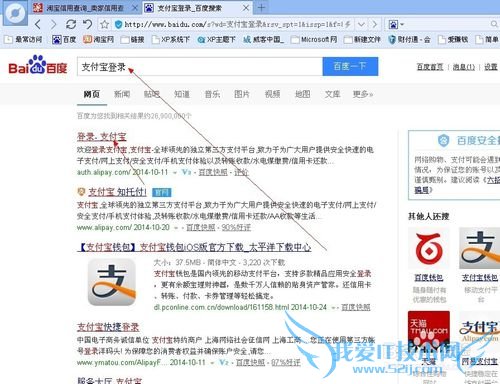The width and height of the screenshot is (500, 384).
Task: Open the 支付宝快捷登录 result link
Action: click(x=108, y=327)
